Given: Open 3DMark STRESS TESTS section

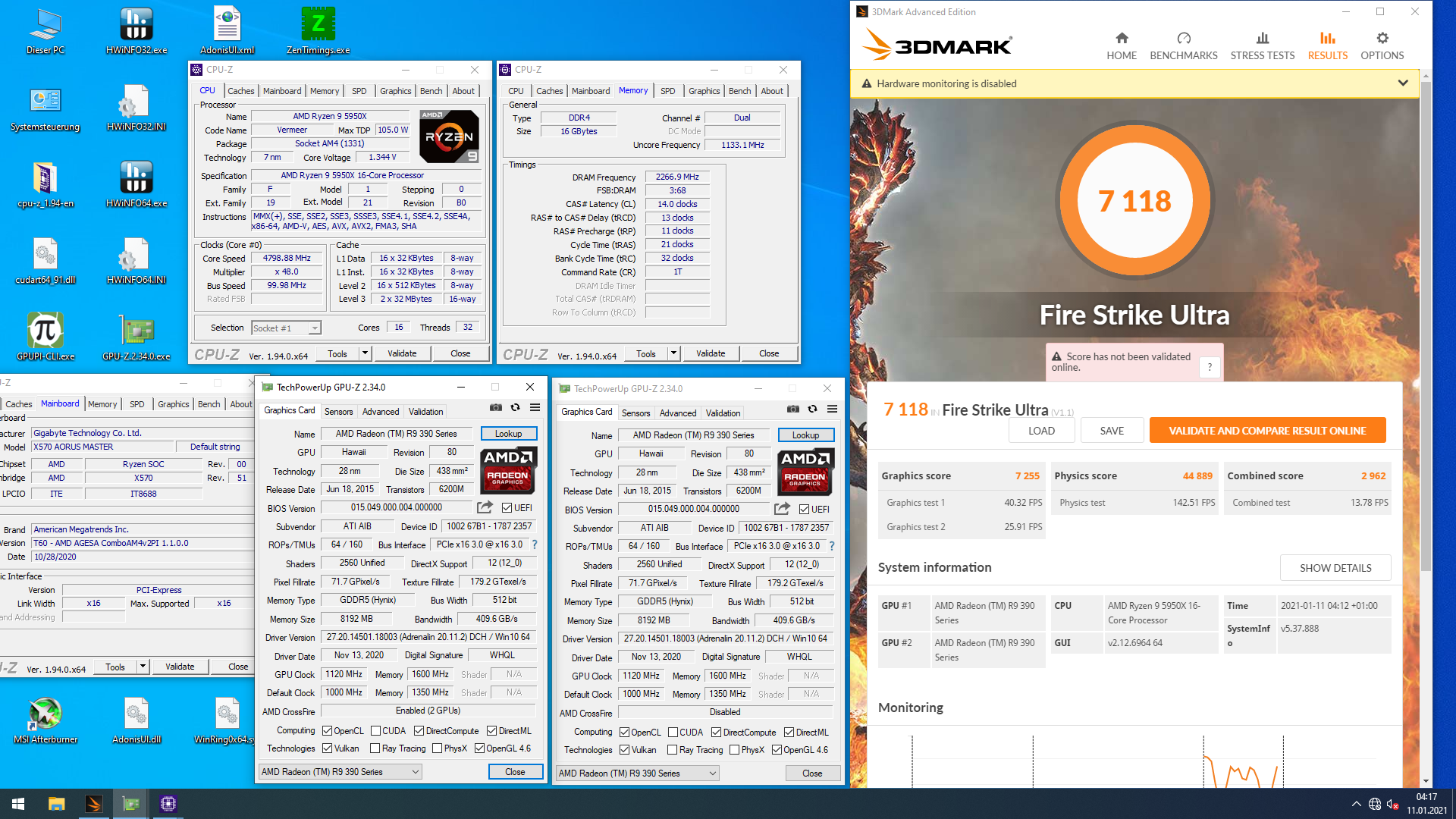Looking at the screenshot, I should pyautogui.click(x=1262, y=45).
